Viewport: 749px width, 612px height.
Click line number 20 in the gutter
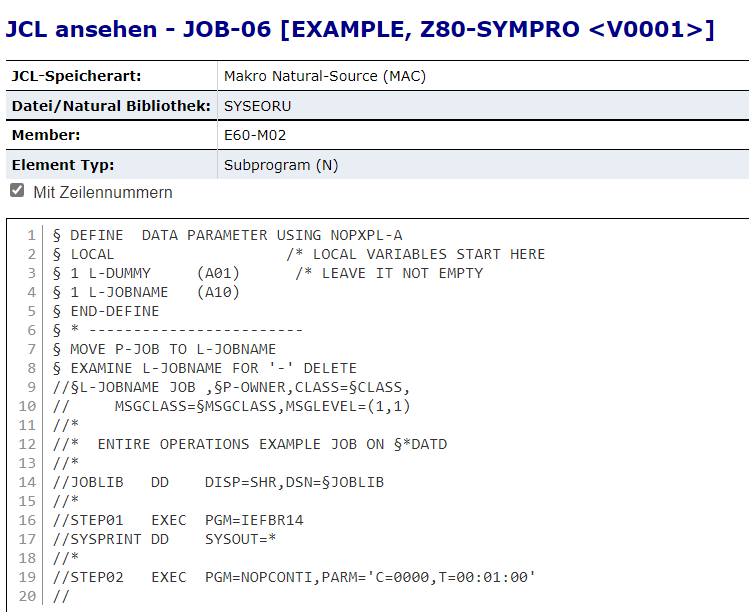[27, 596]
